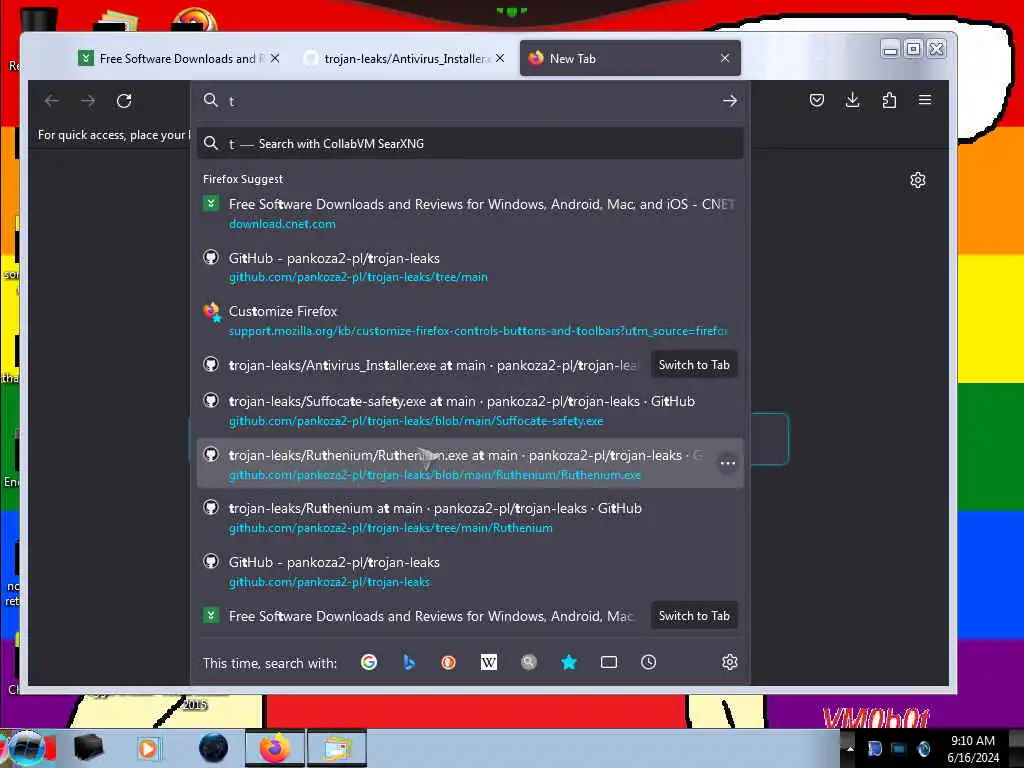Search this time with Google icon

pyautogui.click(x=369, y=662)
